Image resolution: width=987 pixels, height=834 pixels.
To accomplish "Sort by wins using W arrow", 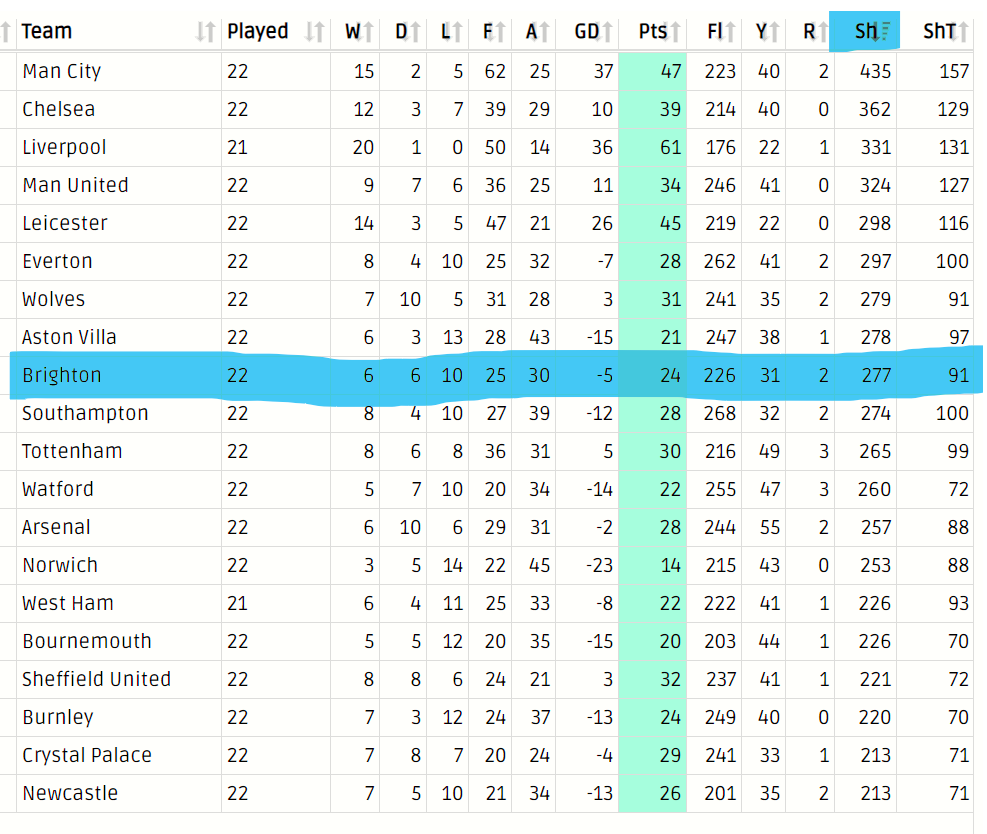I will point(369,31).
